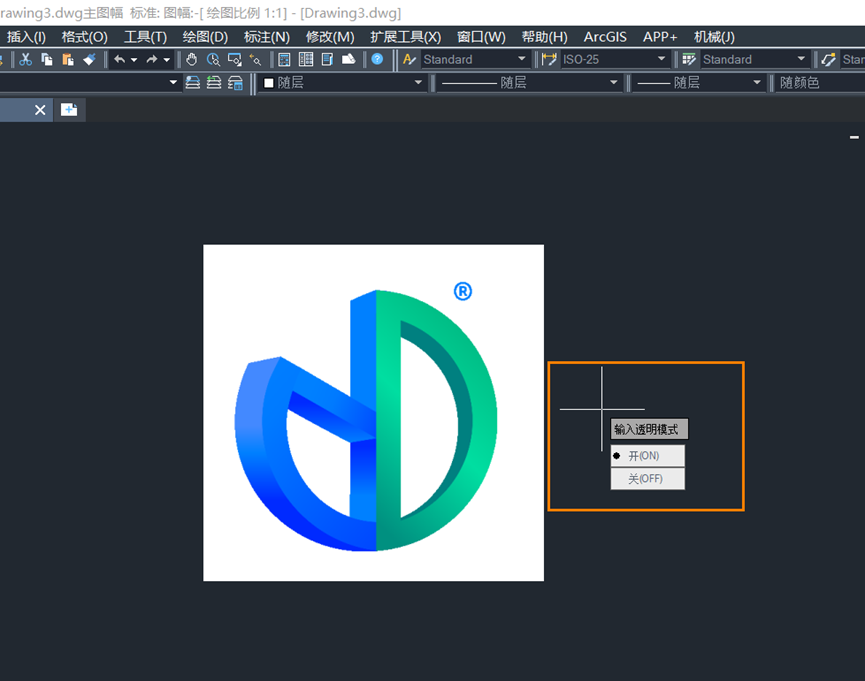
Task: Open the Multileader Style icon
Action: (x=829, y=60)
